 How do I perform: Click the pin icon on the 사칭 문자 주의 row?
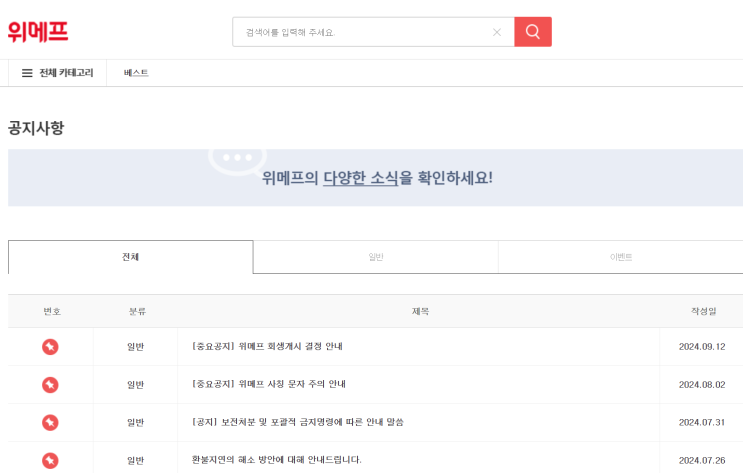50,385
